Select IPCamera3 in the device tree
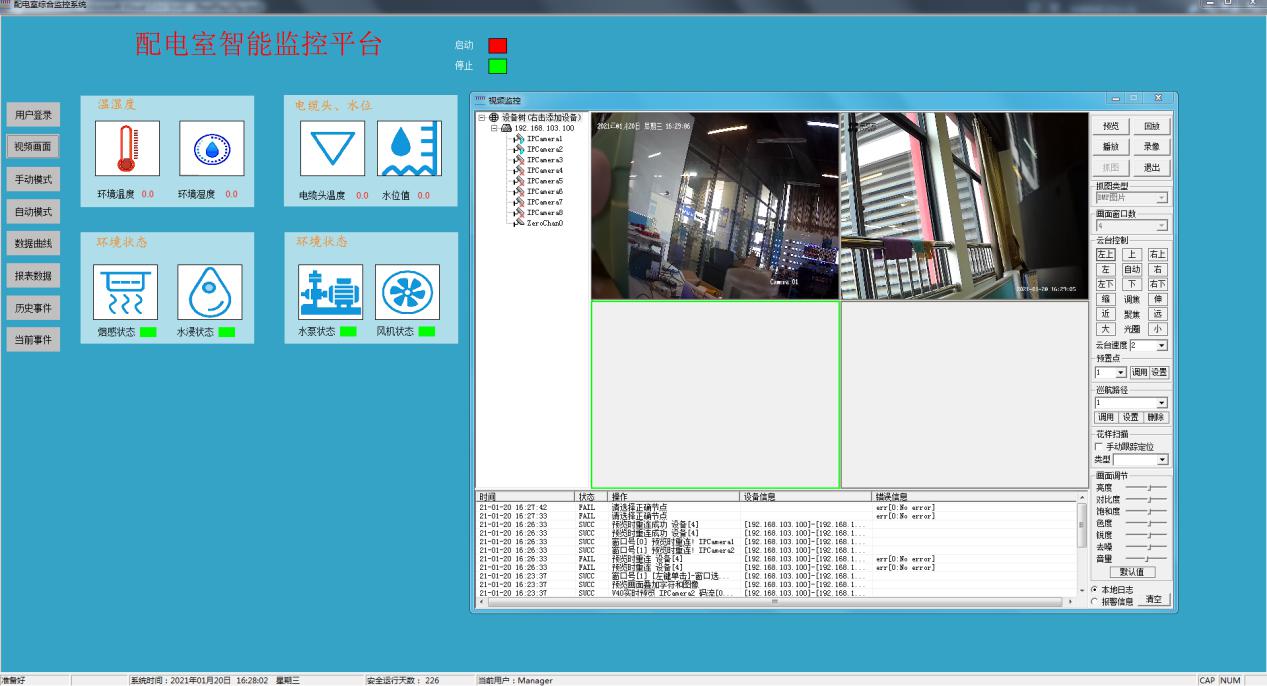Viewport: 1267px width, 686px height. [544, 160]
